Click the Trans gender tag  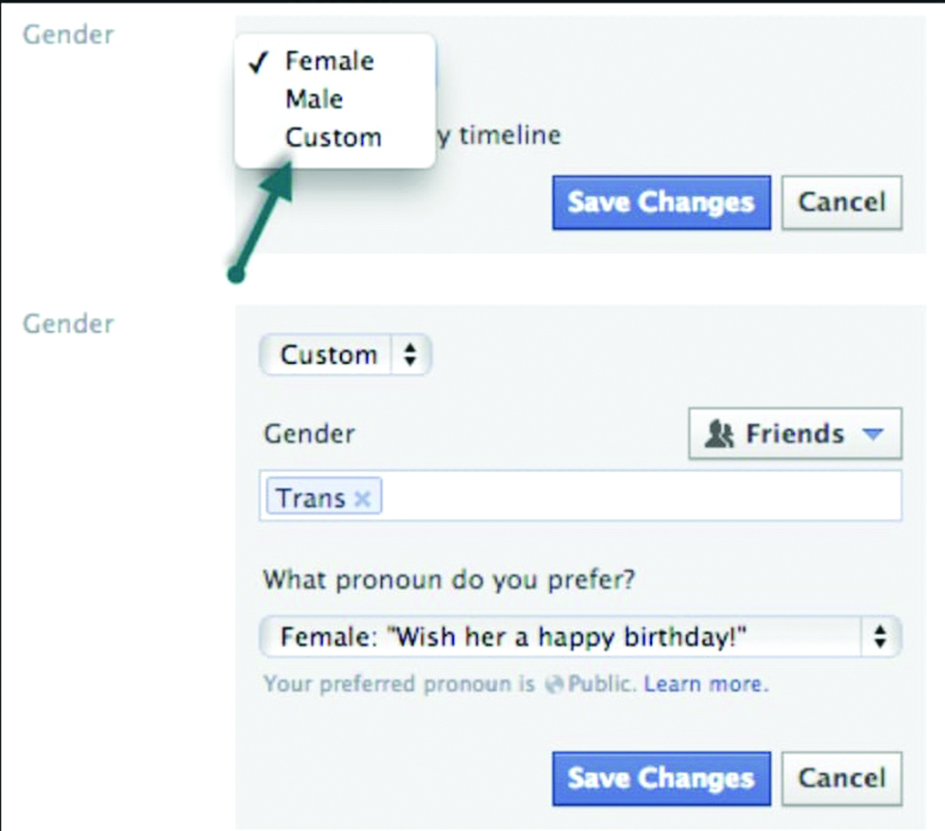click(x=310, y=498)
